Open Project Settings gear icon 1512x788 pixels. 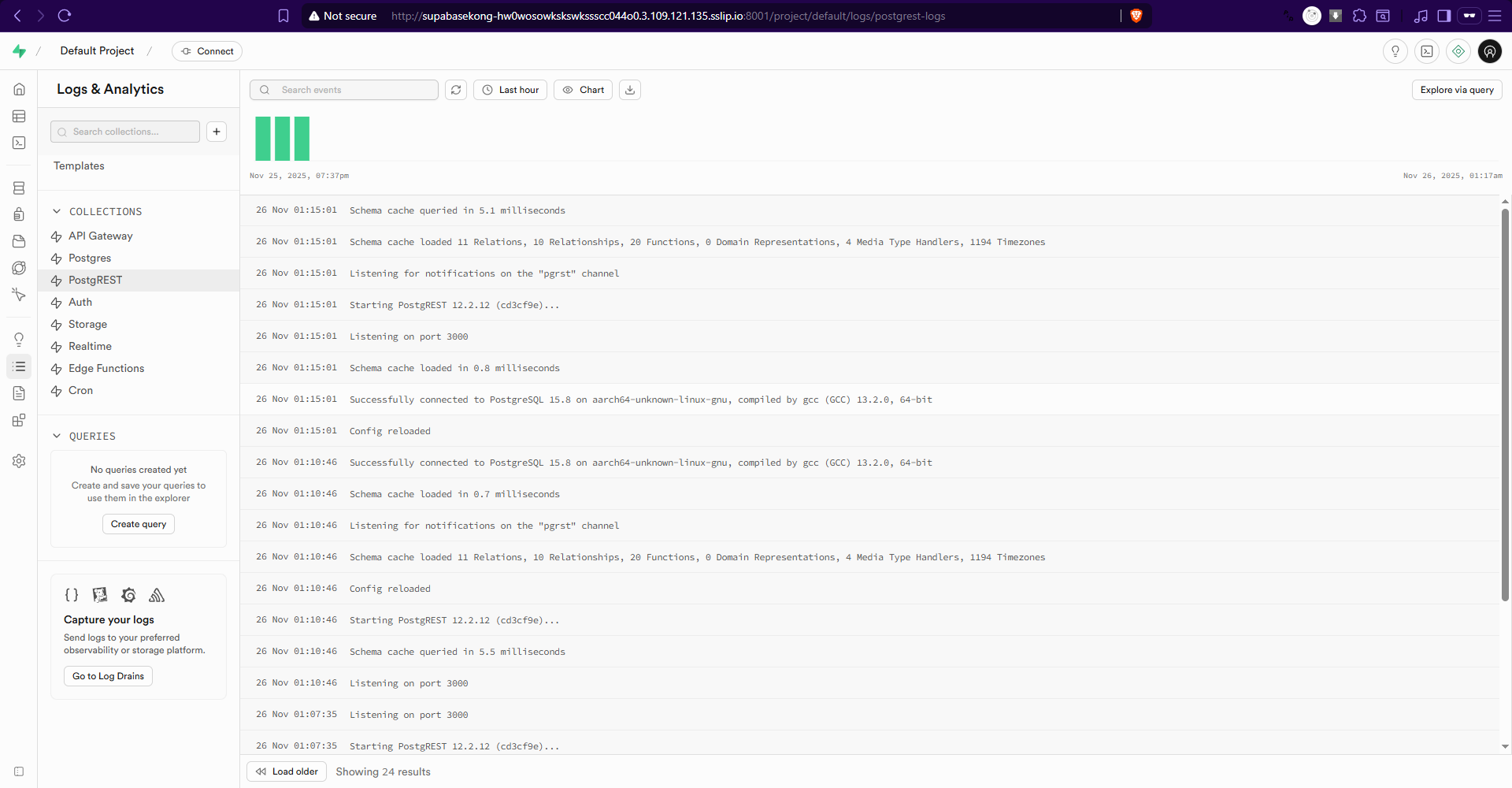click(x=19, y=461)
